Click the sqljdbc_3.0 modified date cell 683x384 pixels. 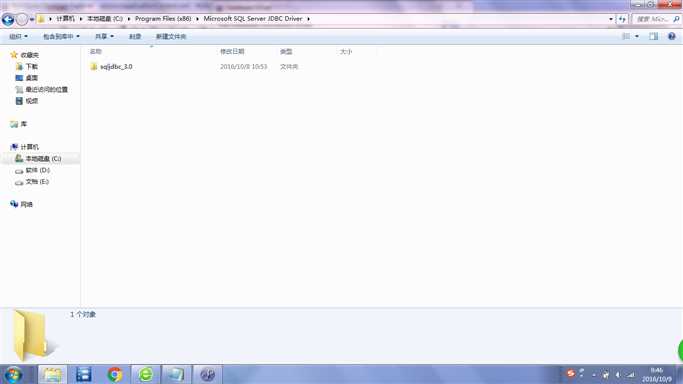(243, 67)
